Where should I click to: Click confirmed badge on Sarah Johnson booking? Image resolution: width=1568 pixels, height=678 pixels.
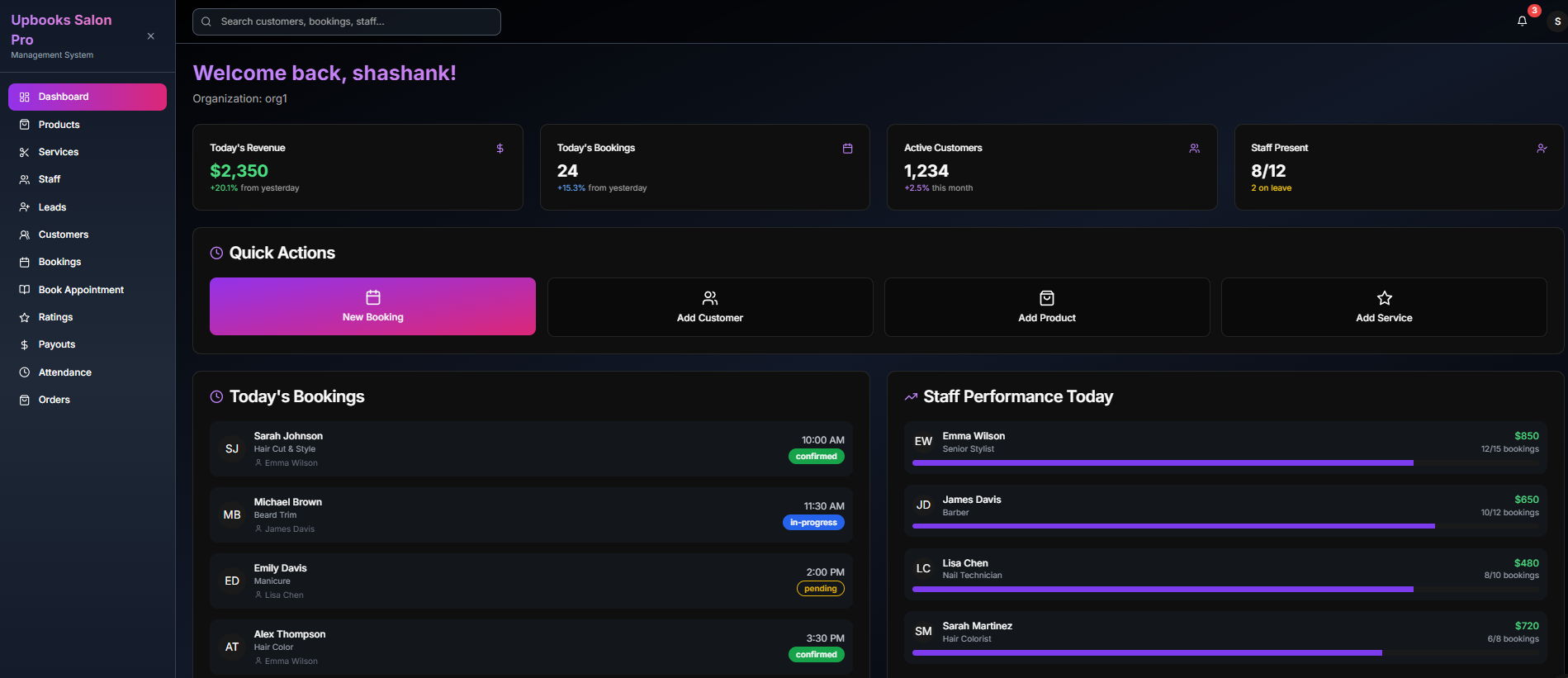click(x=817, y=457)
